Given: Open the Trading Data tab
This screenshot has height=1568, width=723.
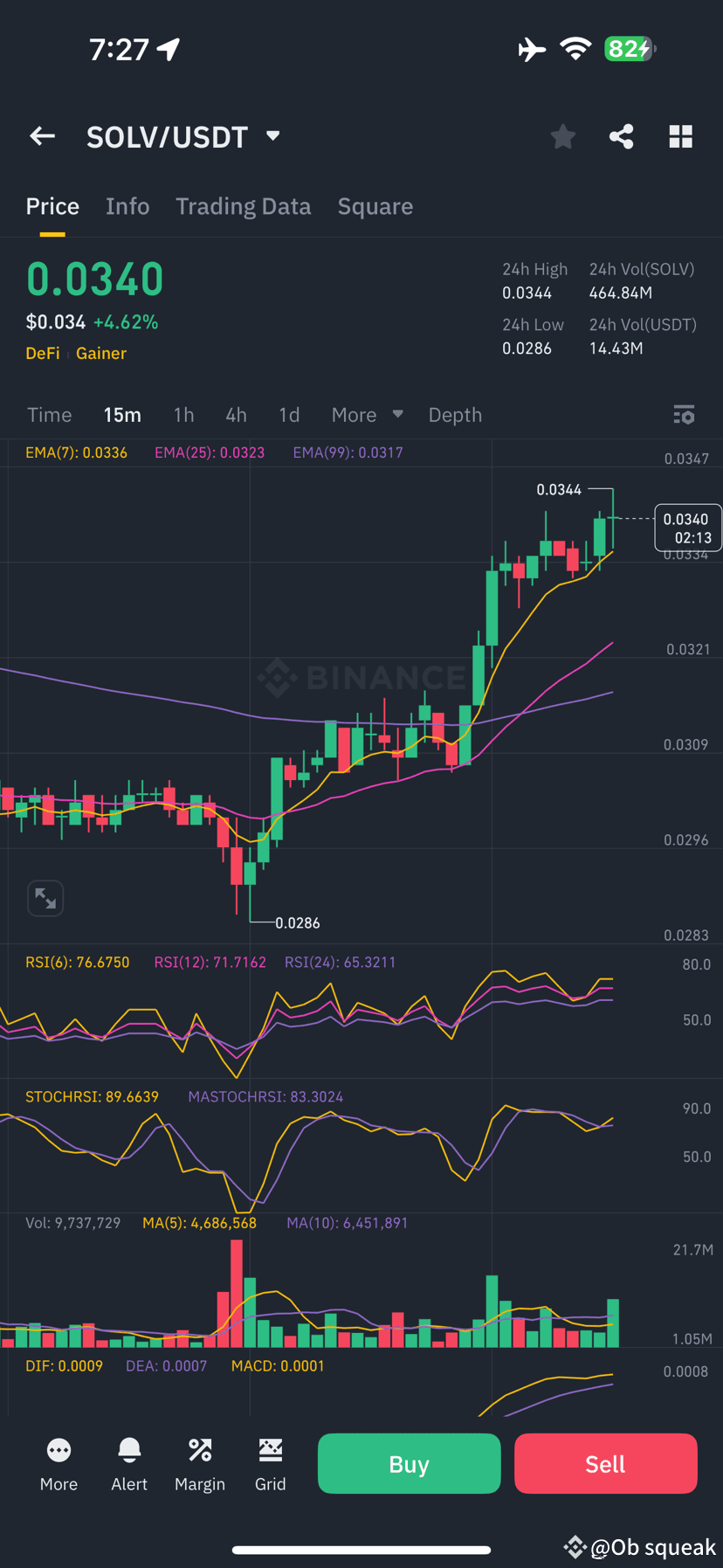Looking at the screenshot, I should tap(244, 206).
